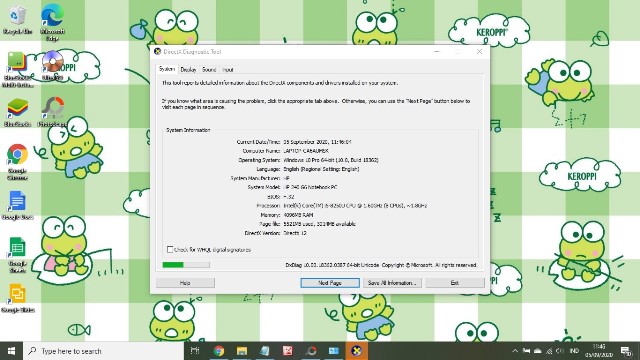Open the red PDF app in the taskbar
The image size is (640, 360).
coord(288,351)
